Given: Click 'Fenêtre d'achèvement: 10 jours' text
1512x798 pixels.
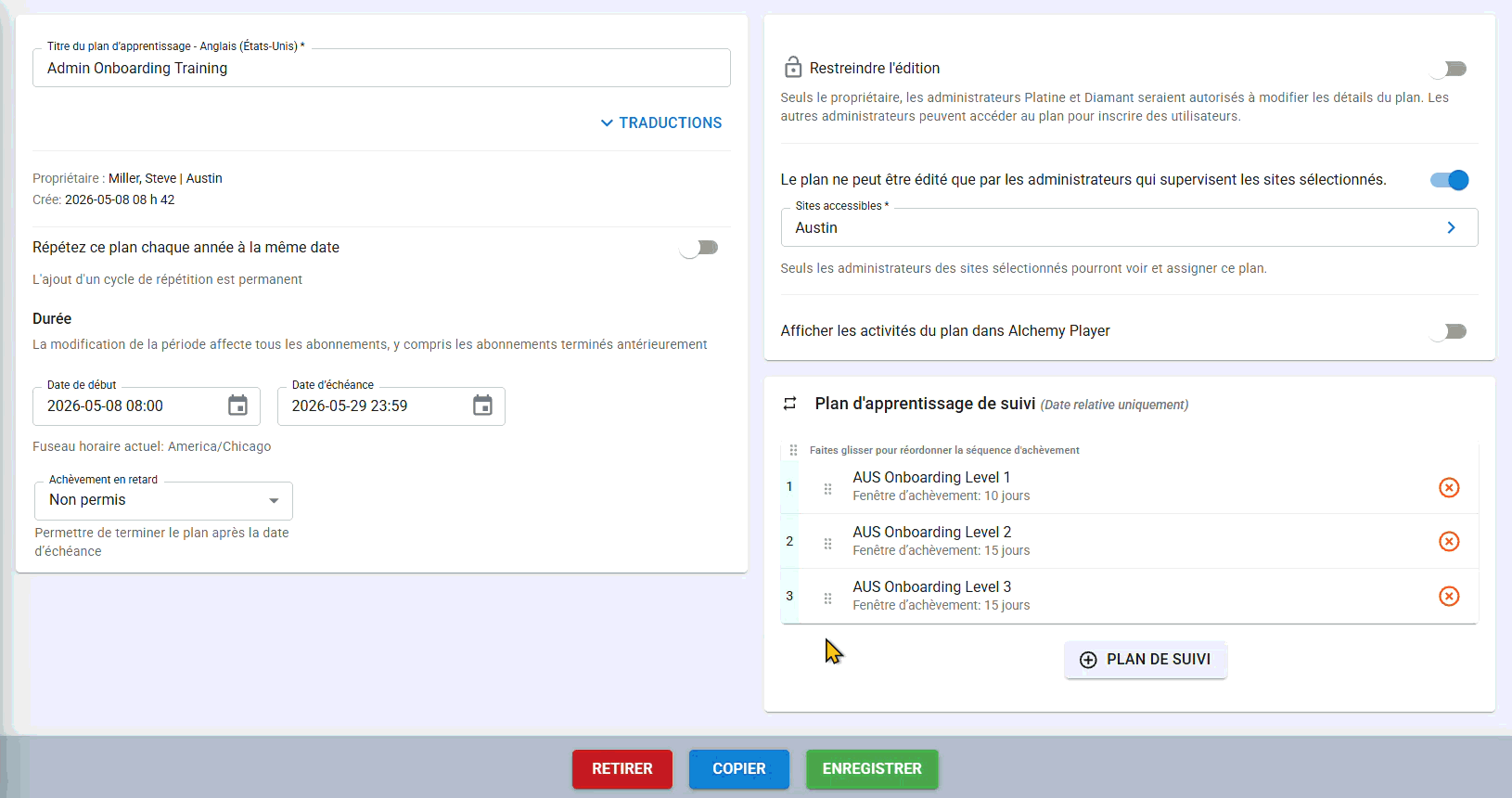Looking at the screenshot, I should coord(942,496).
